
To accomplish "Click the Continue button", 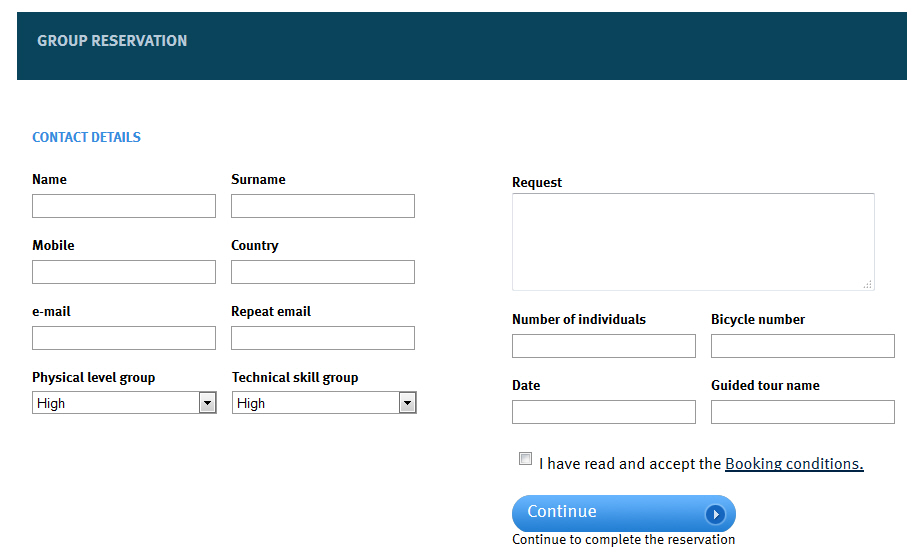I will tap(624, 513).
